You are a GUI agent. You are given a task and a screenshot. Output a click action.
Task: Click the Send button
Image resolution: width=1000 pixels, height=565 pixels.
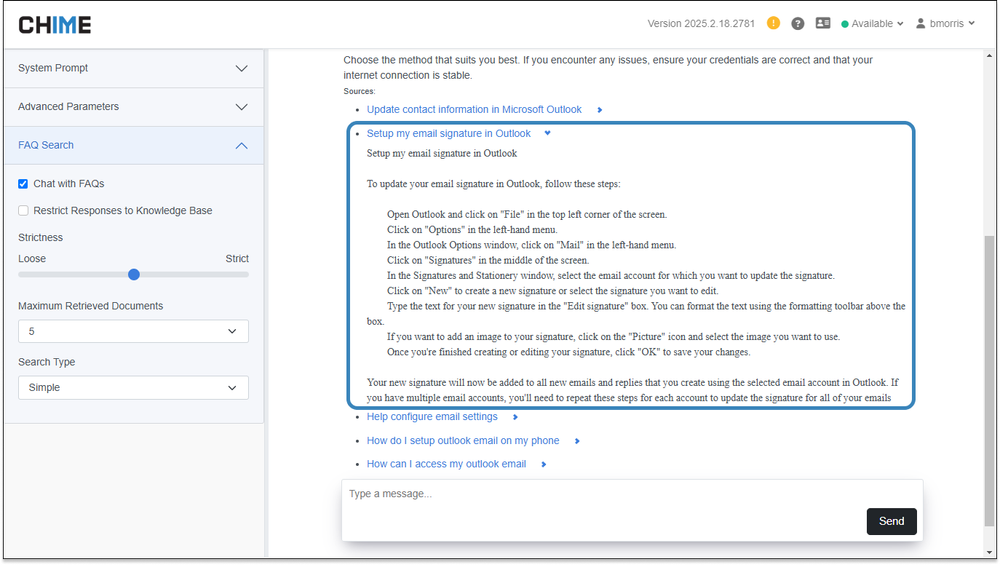(x=891, y=522)
